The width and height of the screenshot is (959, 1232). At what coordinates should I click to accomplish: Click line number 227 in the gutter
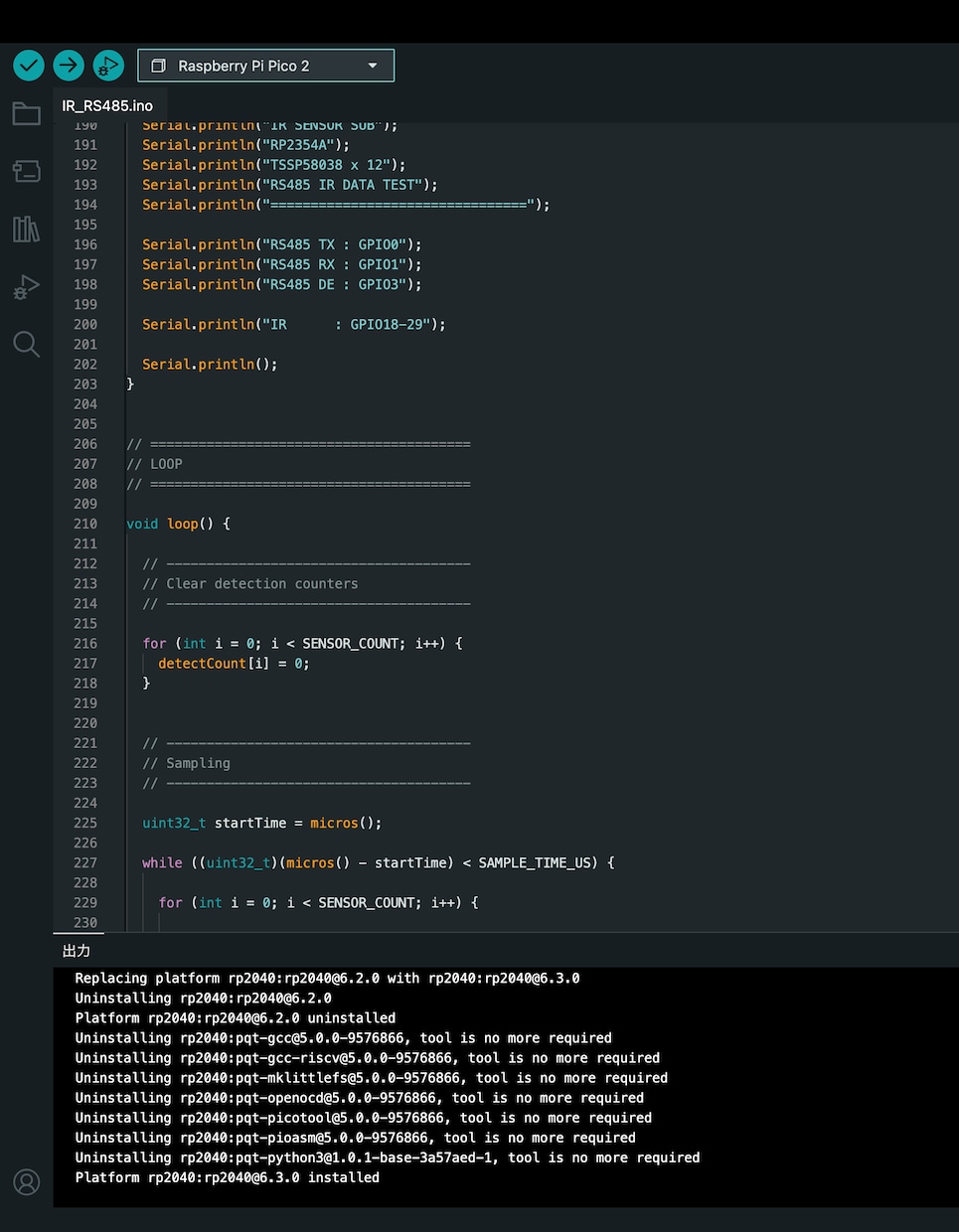pos(85,862)
